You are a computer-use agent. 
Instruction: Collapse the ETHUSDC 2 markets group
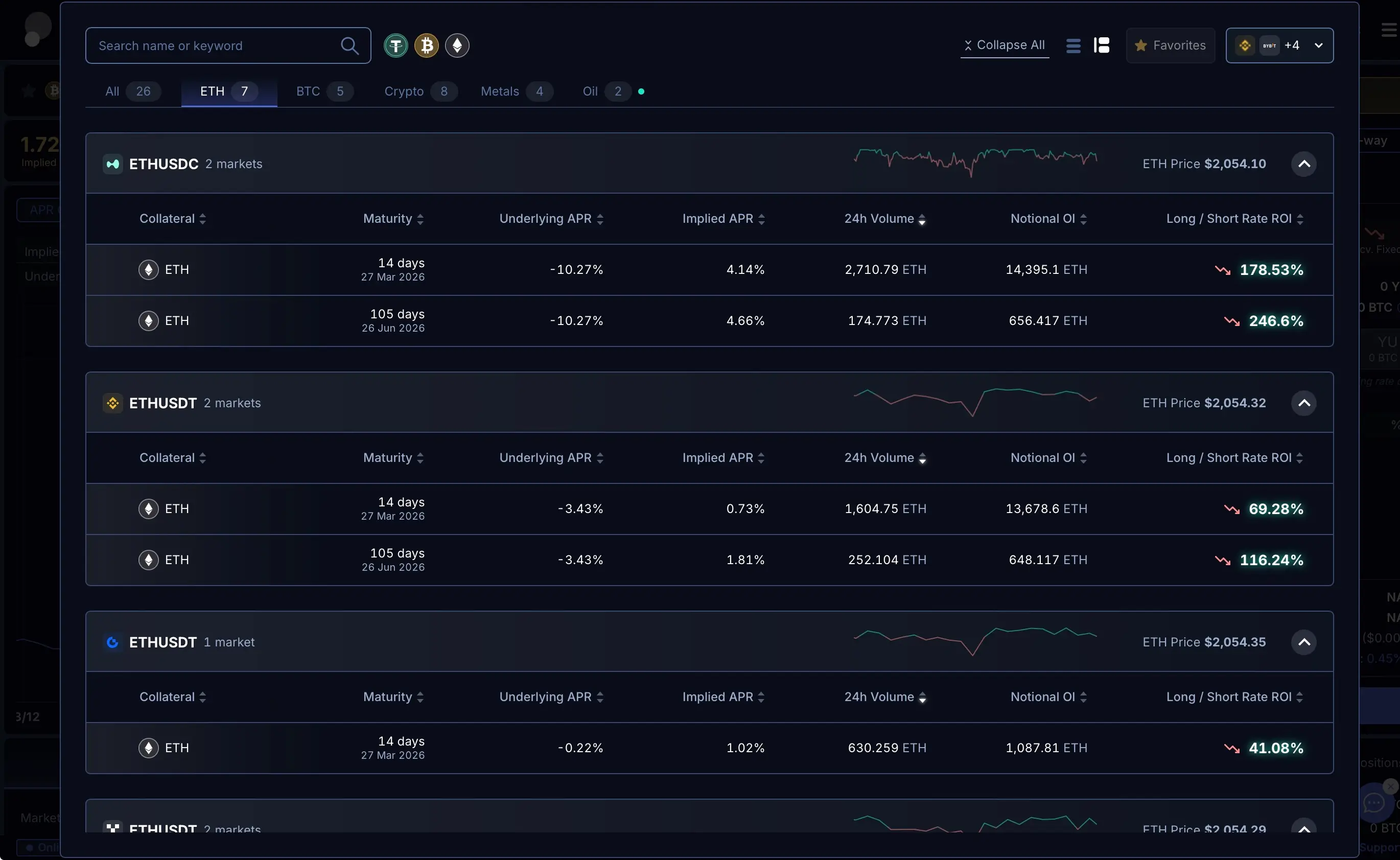coord(1303,164)
